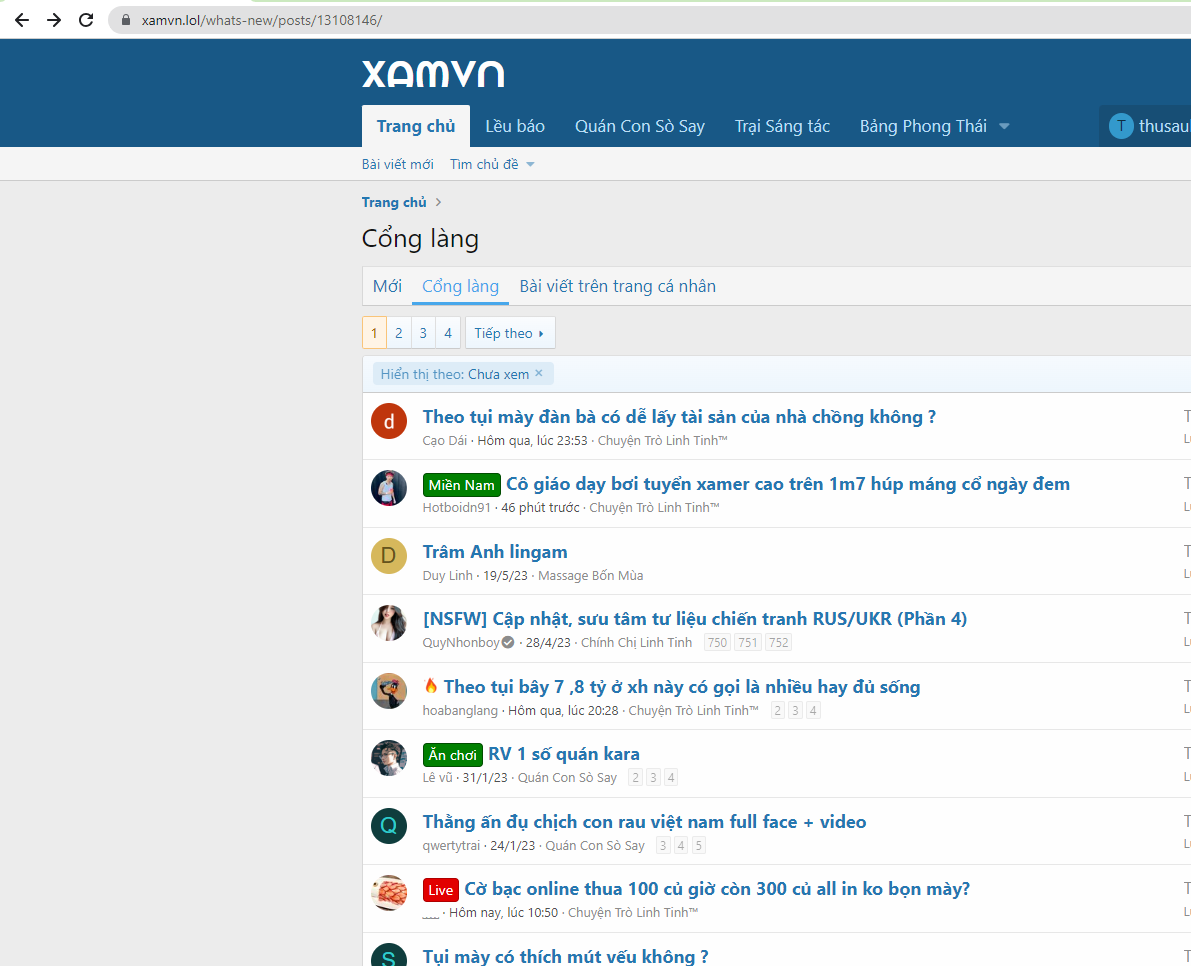Open the 'Bài viết trên trang cá nhân' tab
Screen dimensions: 1191x966
pyautogui.click(x=617, y=286)
